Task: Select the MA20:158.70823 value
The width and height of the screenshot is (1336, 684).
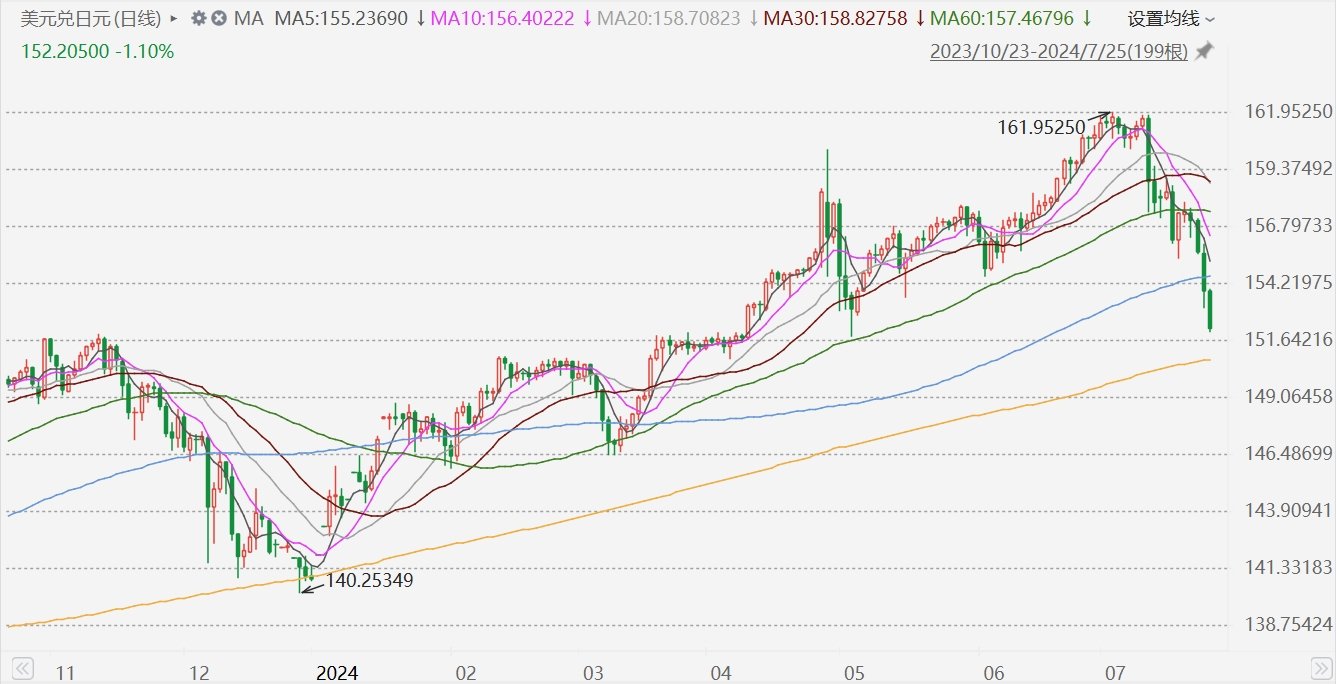Action: (x=670, y=18)
